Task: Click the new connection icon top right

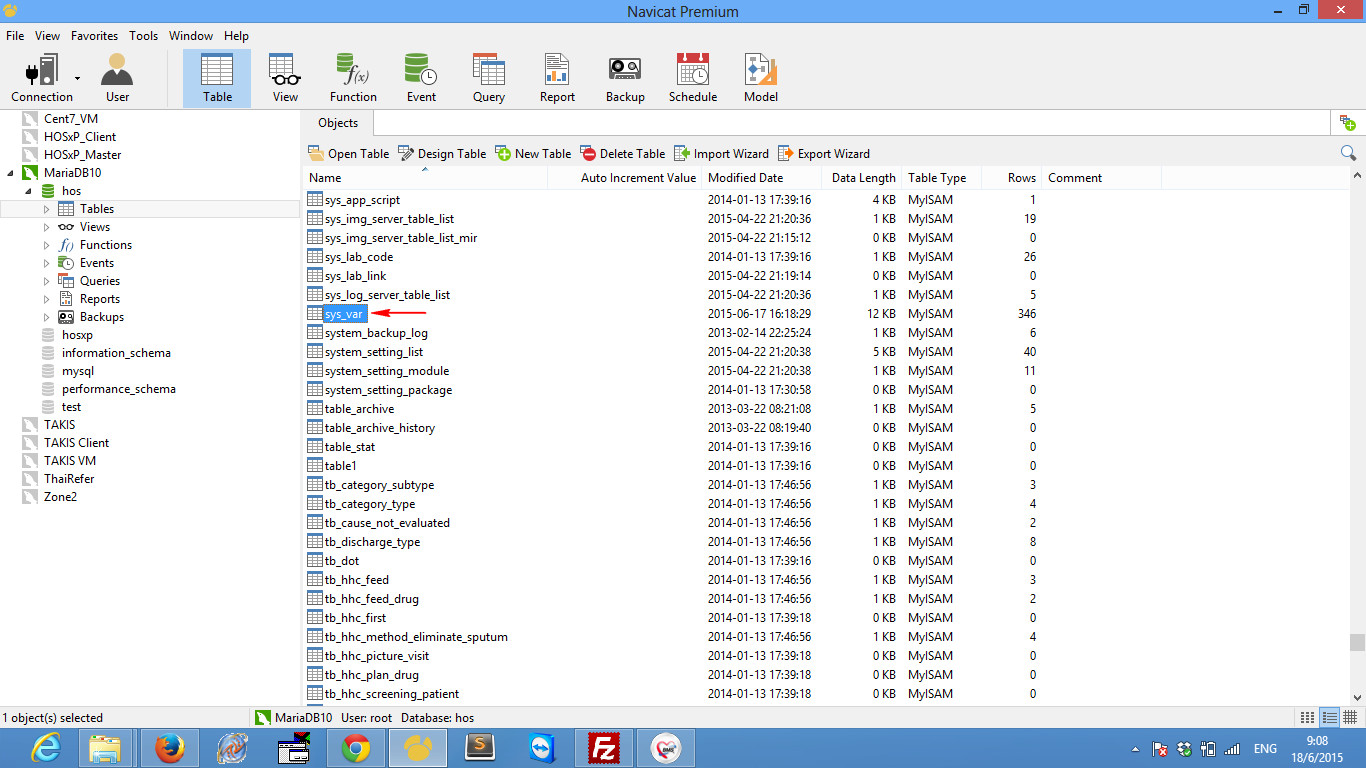Action: pos(1348,121)
